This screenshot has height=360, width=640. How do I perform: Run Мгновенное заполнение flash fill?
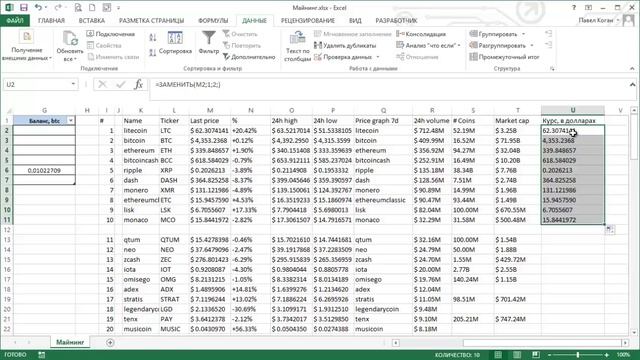coord(353,34)
